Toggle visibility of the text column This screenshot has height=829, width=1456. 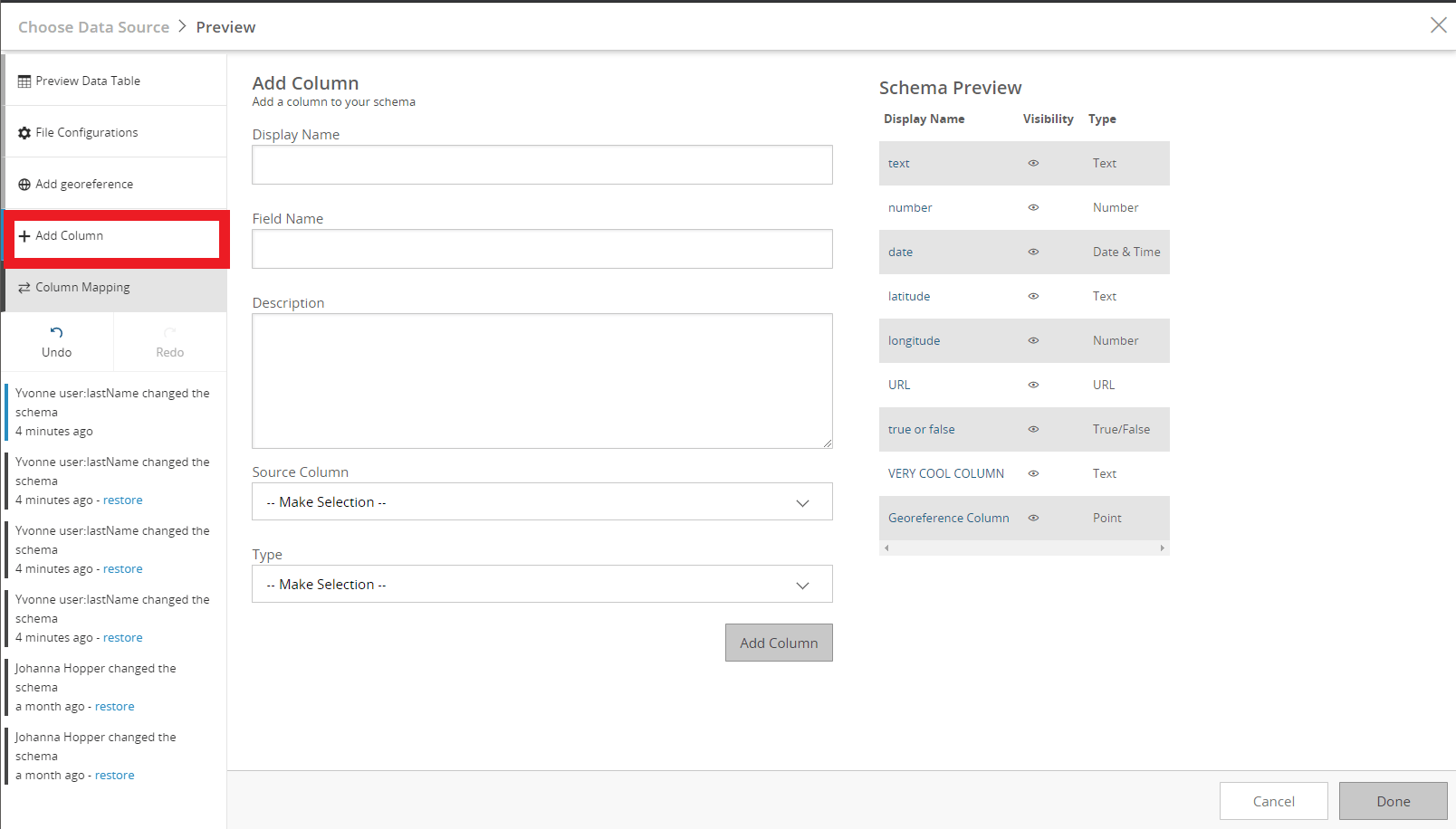1033,164
